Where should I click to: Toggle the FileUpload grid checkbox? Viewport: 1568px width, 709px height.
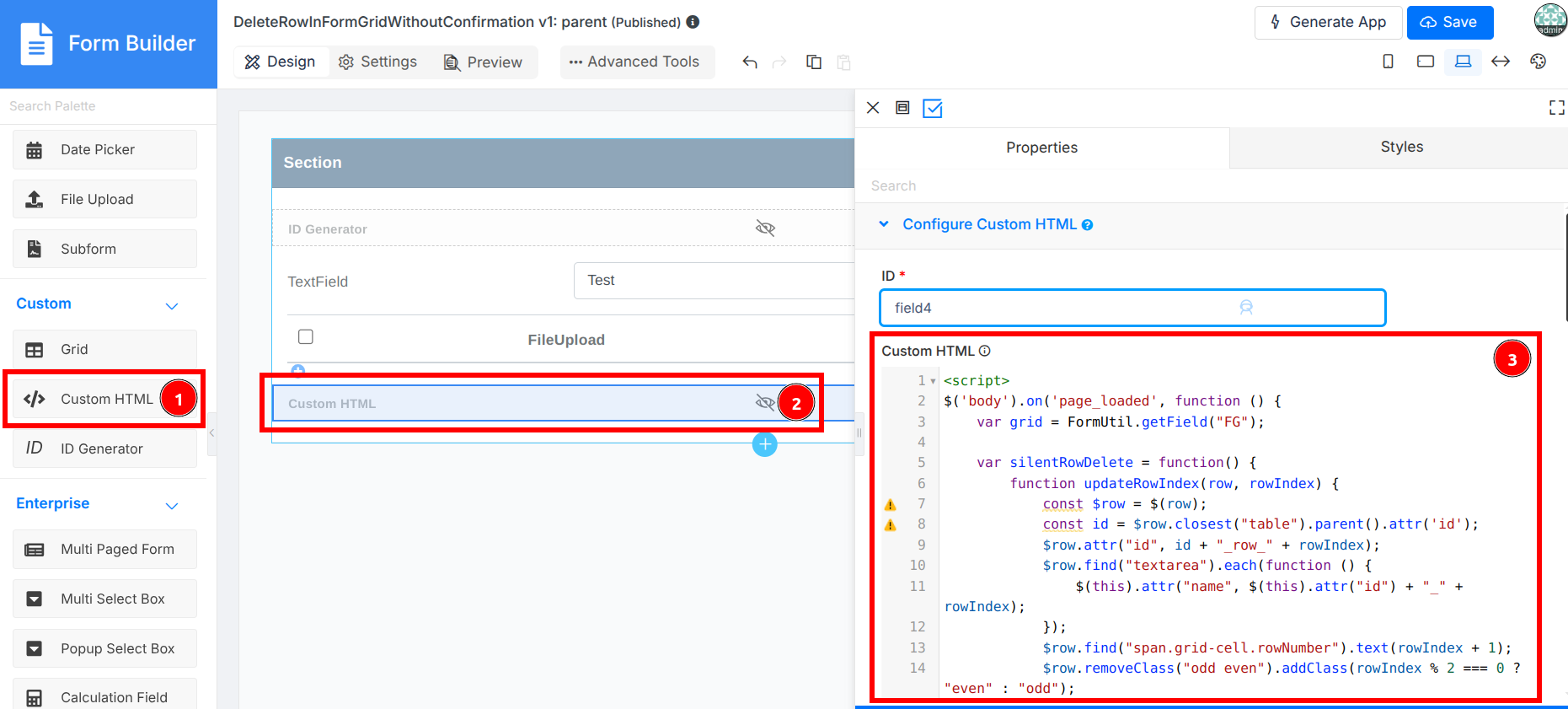coord(306,336)
